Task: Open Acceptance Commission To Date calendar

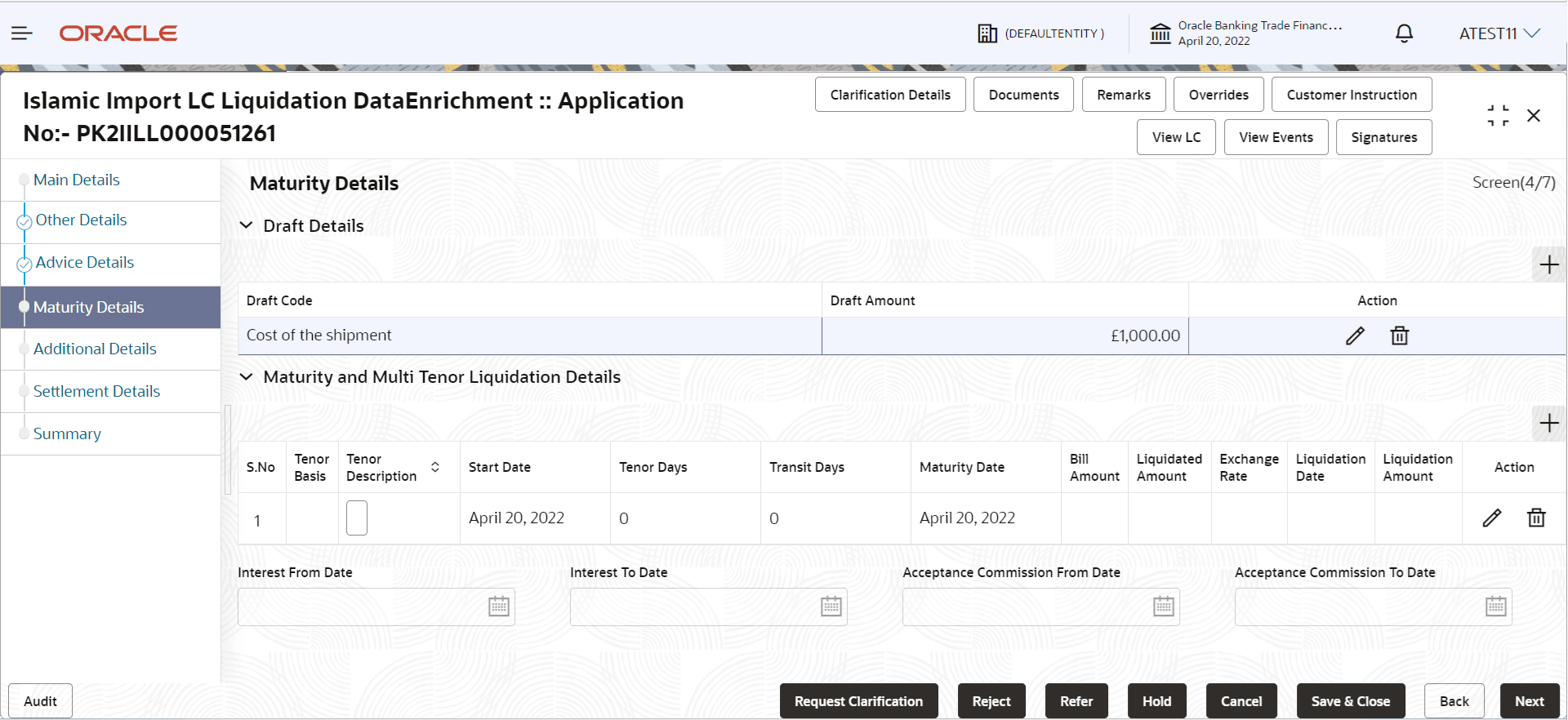Action: (x=1495, y=607)
